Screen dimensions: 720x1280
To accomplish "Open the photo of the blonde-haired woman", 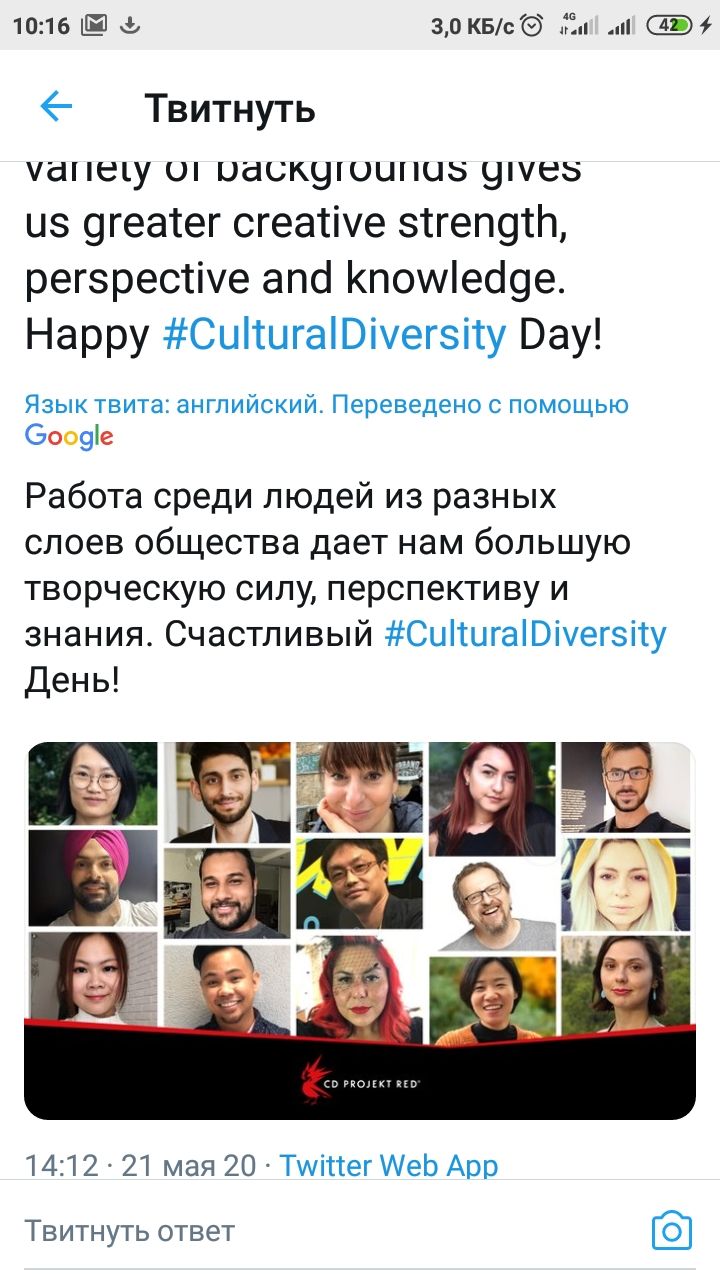I will (626, 884).
